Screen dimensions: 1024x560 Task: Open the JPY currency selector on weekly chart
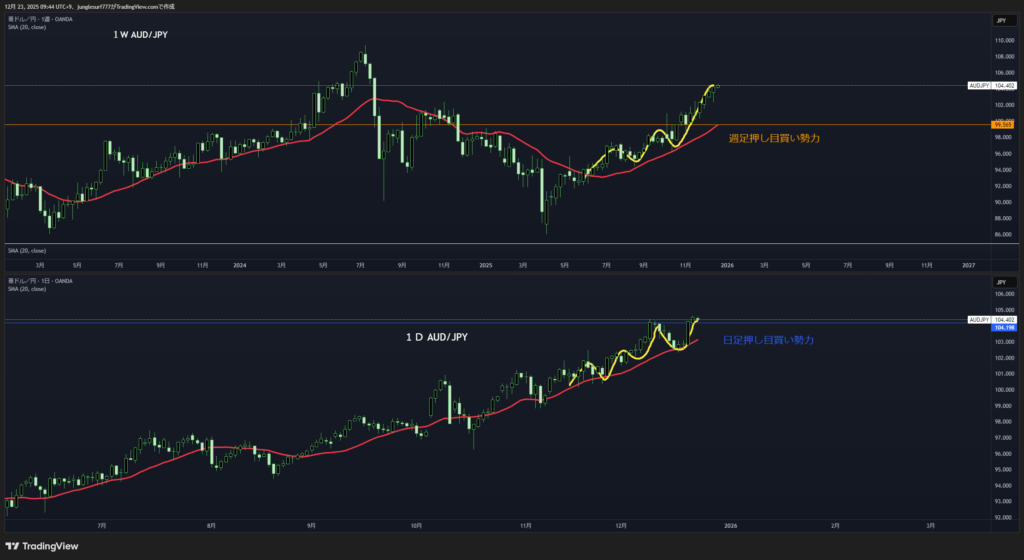pyautogui.click(x=999, y=20)
